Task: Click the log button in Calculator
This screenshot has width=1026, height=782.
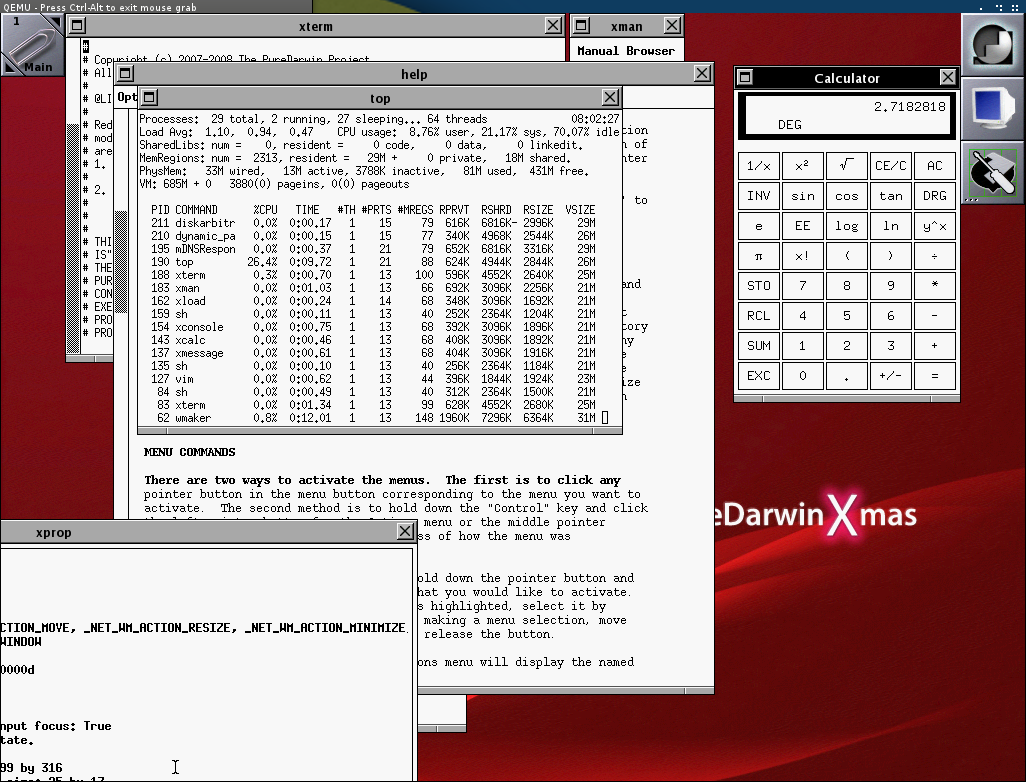Action: (x=846, y=226)
